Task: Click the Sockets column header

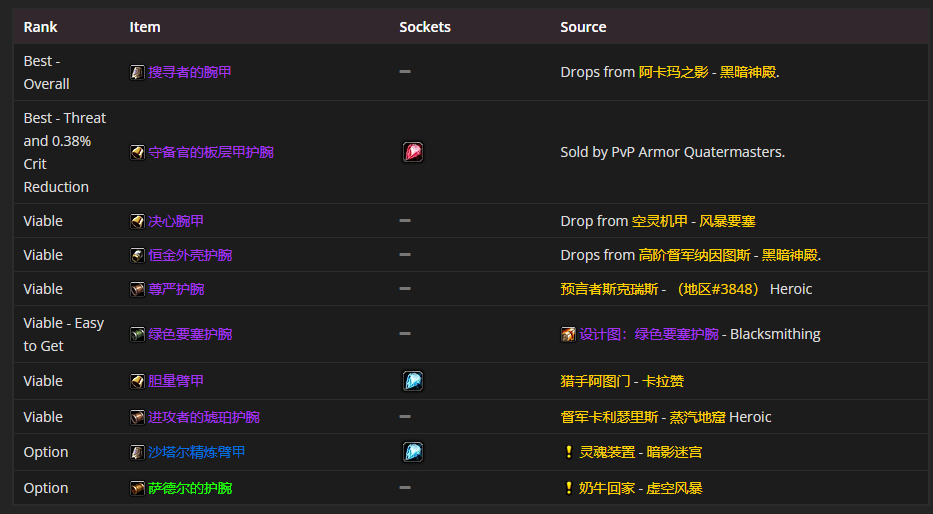Action: point(425,27)
